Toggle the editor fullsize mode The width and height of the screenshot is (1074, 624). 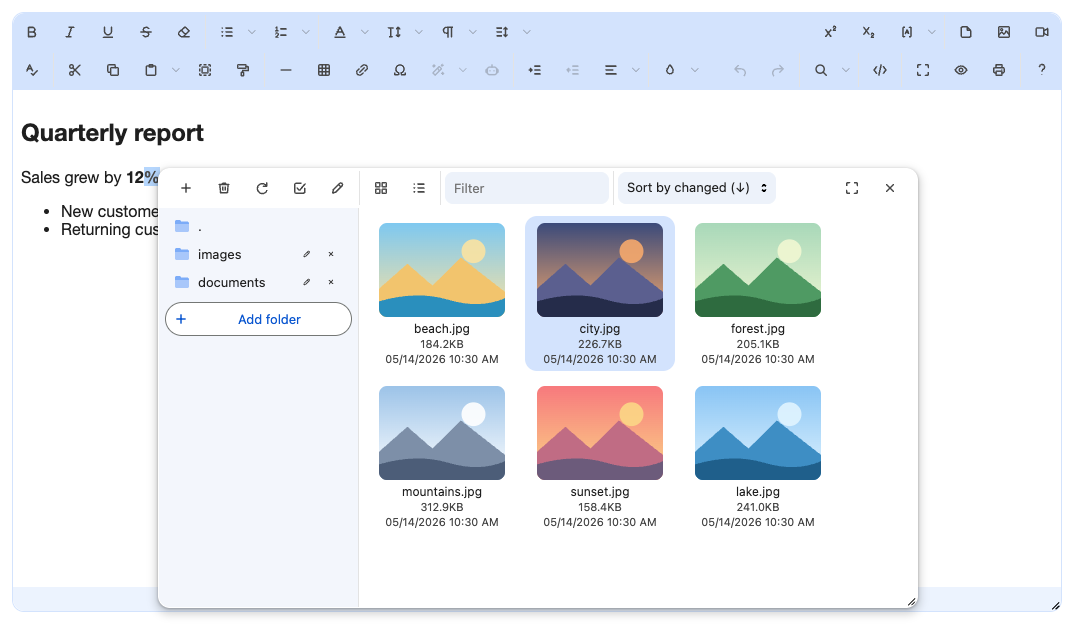[923, 70]
